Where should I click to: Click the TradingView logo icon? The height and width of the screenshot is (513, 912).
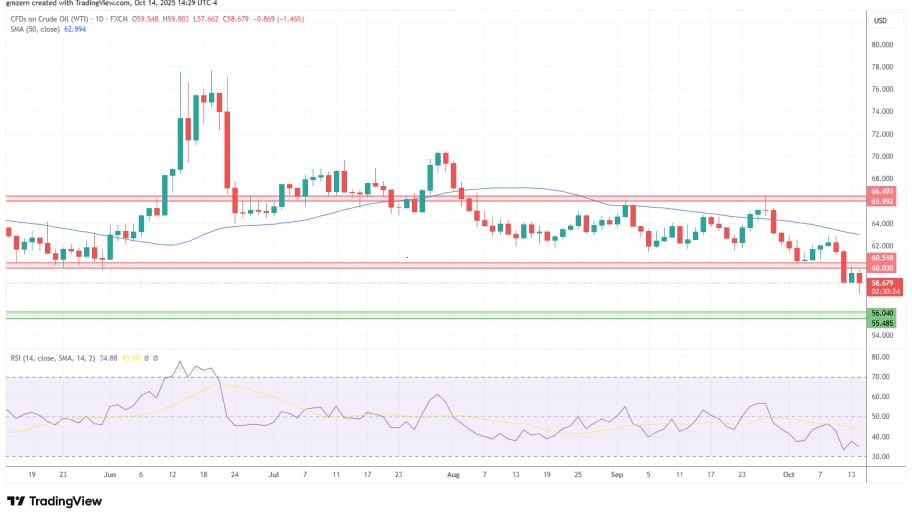(x=16, y=501)
